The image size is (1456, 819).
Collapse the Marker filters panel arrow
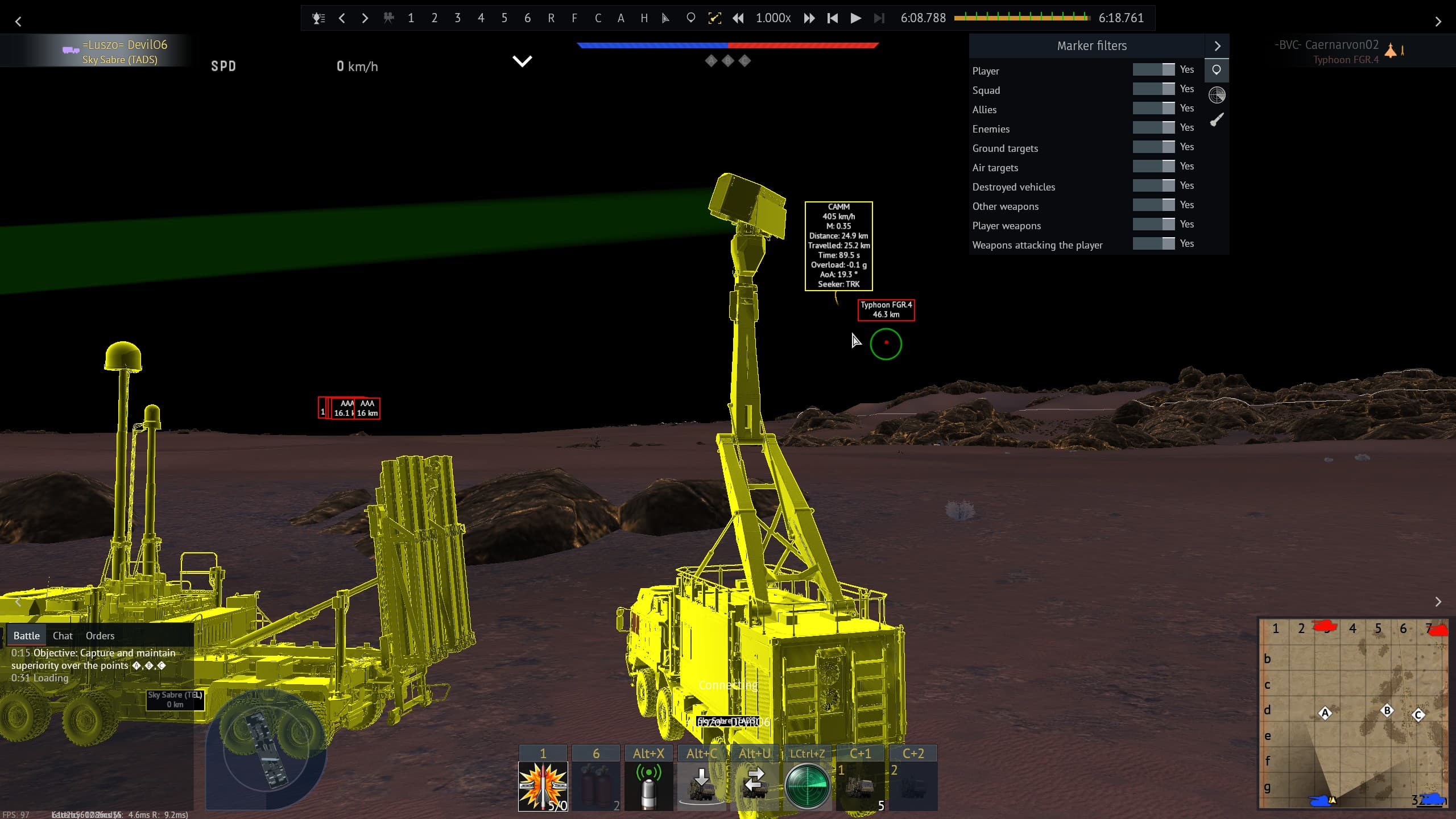[x=1217, y=46]
